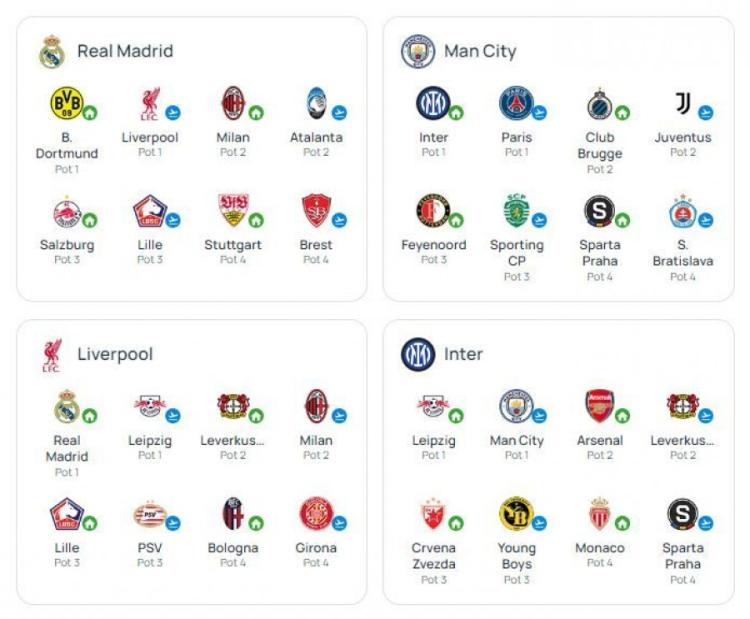This screenshot has height=619, width=750.
Task: Open the Paris Saint-Germain crest
Action: [516, 102]
